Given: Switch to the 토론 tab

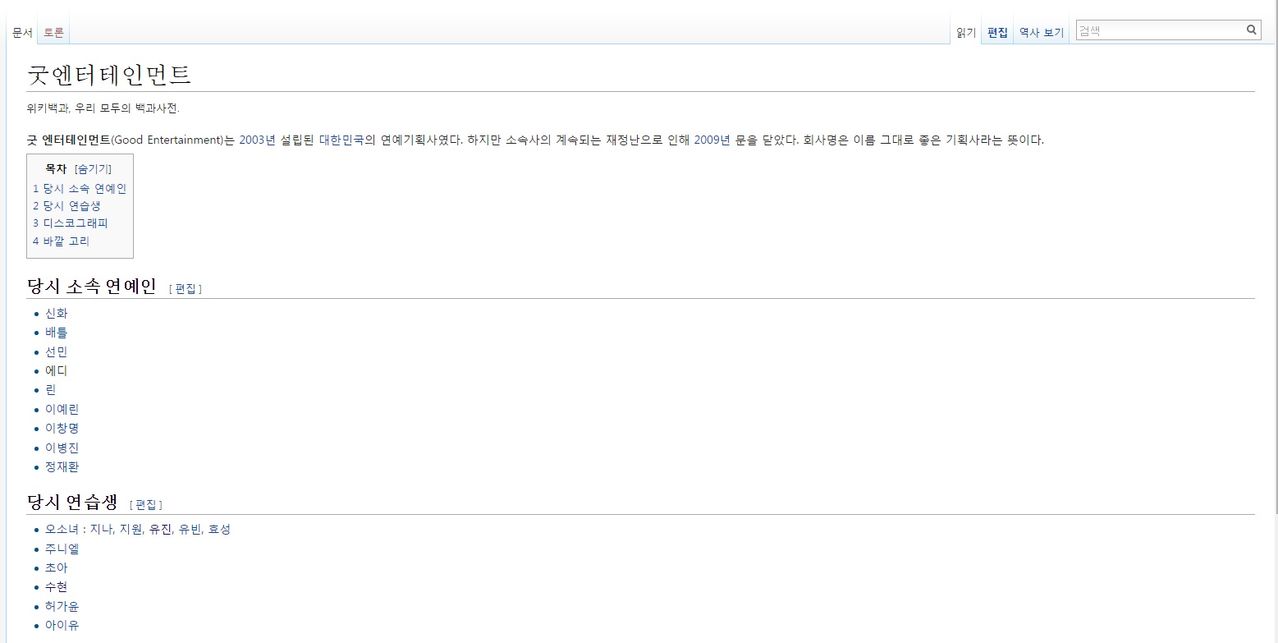Looking at the screenshot, I should pyautogui.click(x=54, y=33).
